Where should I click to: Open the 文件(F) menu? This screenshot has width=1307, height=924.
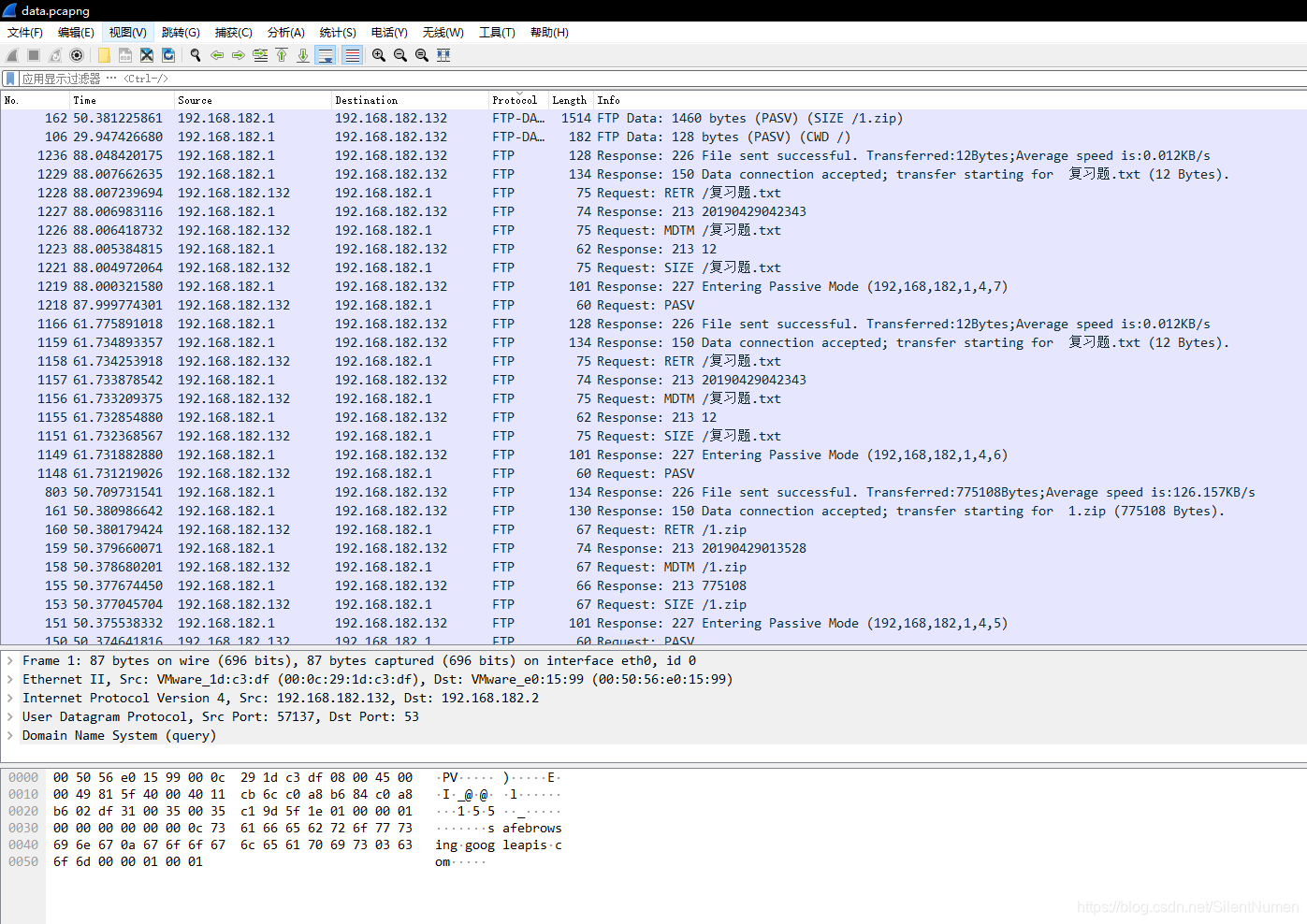[25, 32]
